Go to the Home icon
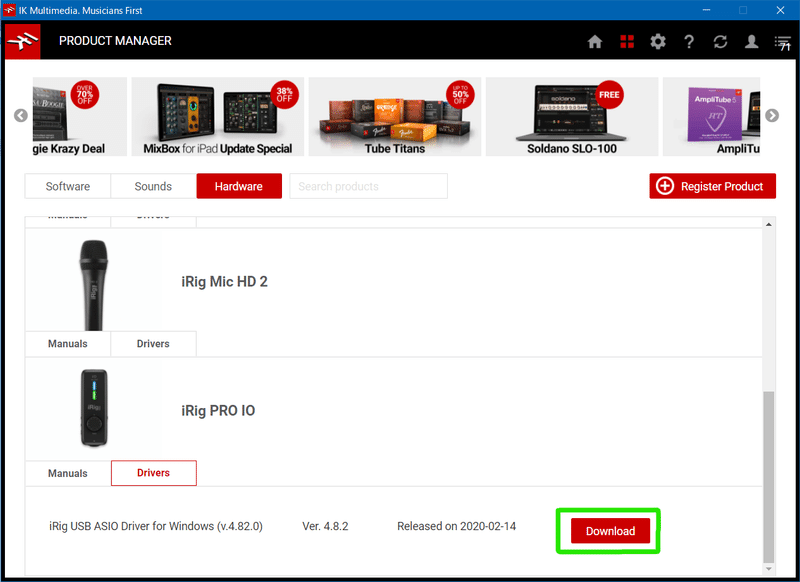 (x=595, y=41)
